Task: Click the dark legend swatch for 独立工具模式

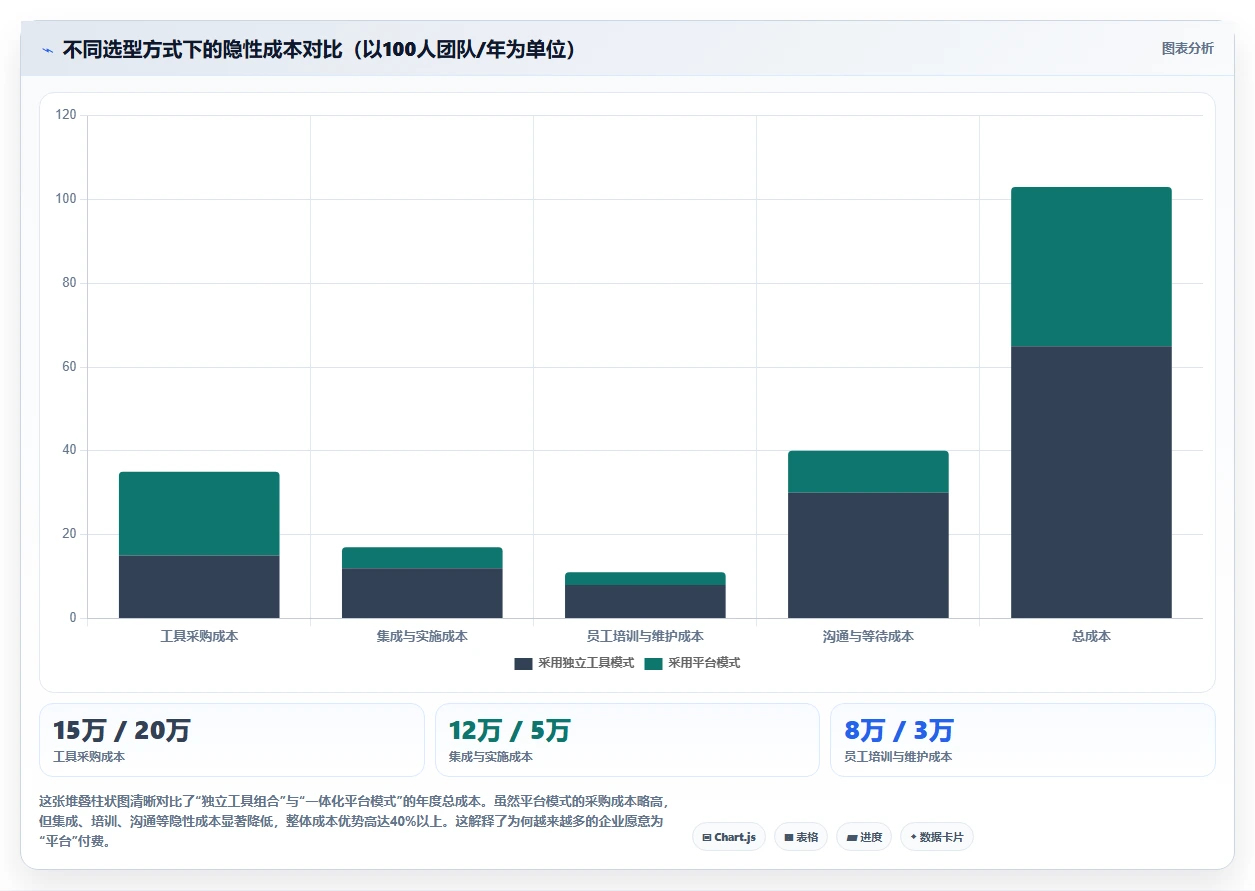Action: point(523,663)
